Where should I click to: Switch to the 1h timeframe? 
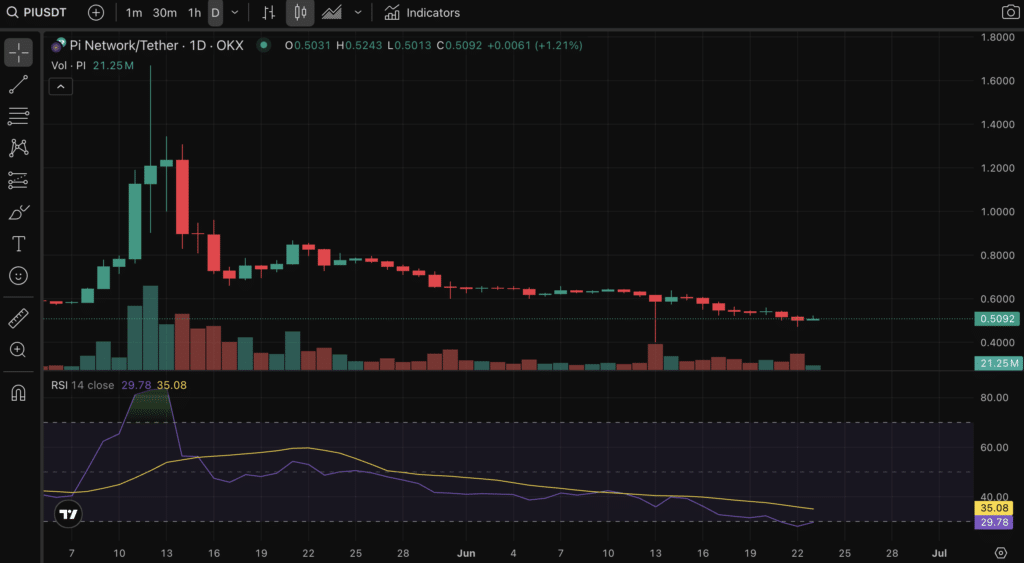coord(195,12)
